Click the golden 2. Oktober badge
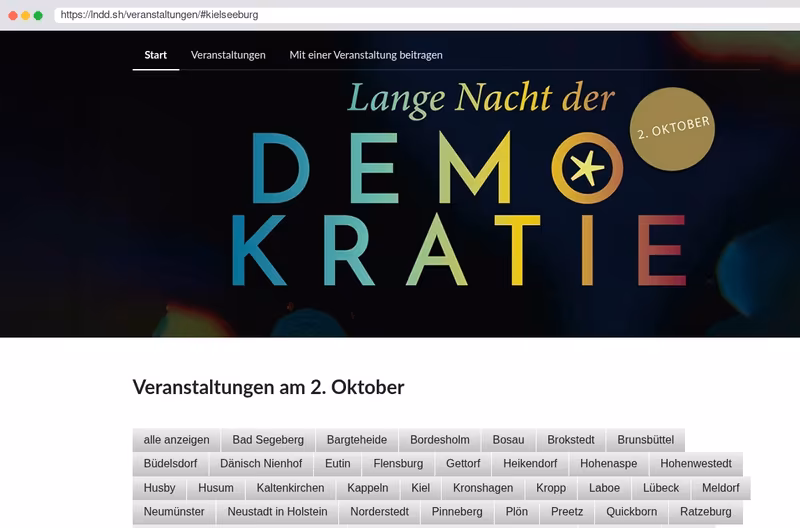This screenshot has width=800, height=528. (672, 129)
